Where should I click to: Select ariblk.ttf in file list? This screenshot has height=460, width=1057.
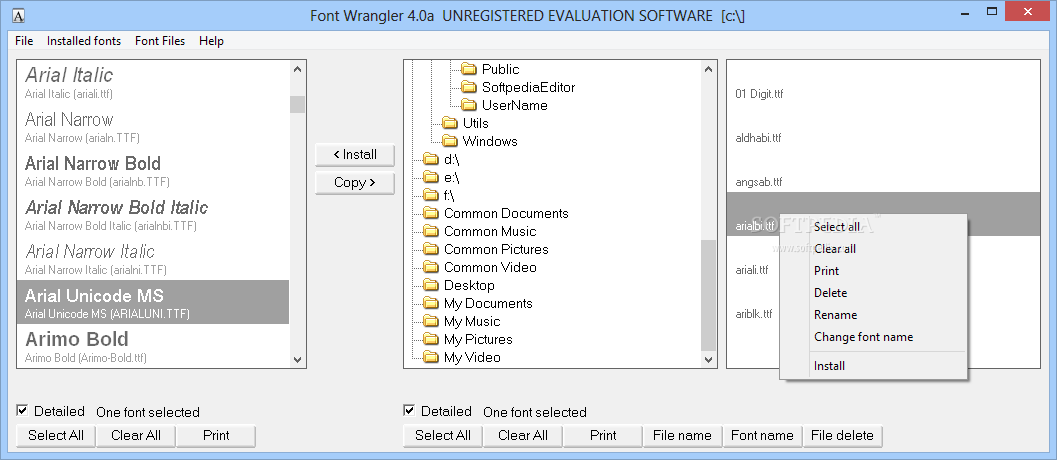click(x=754, y=314)
